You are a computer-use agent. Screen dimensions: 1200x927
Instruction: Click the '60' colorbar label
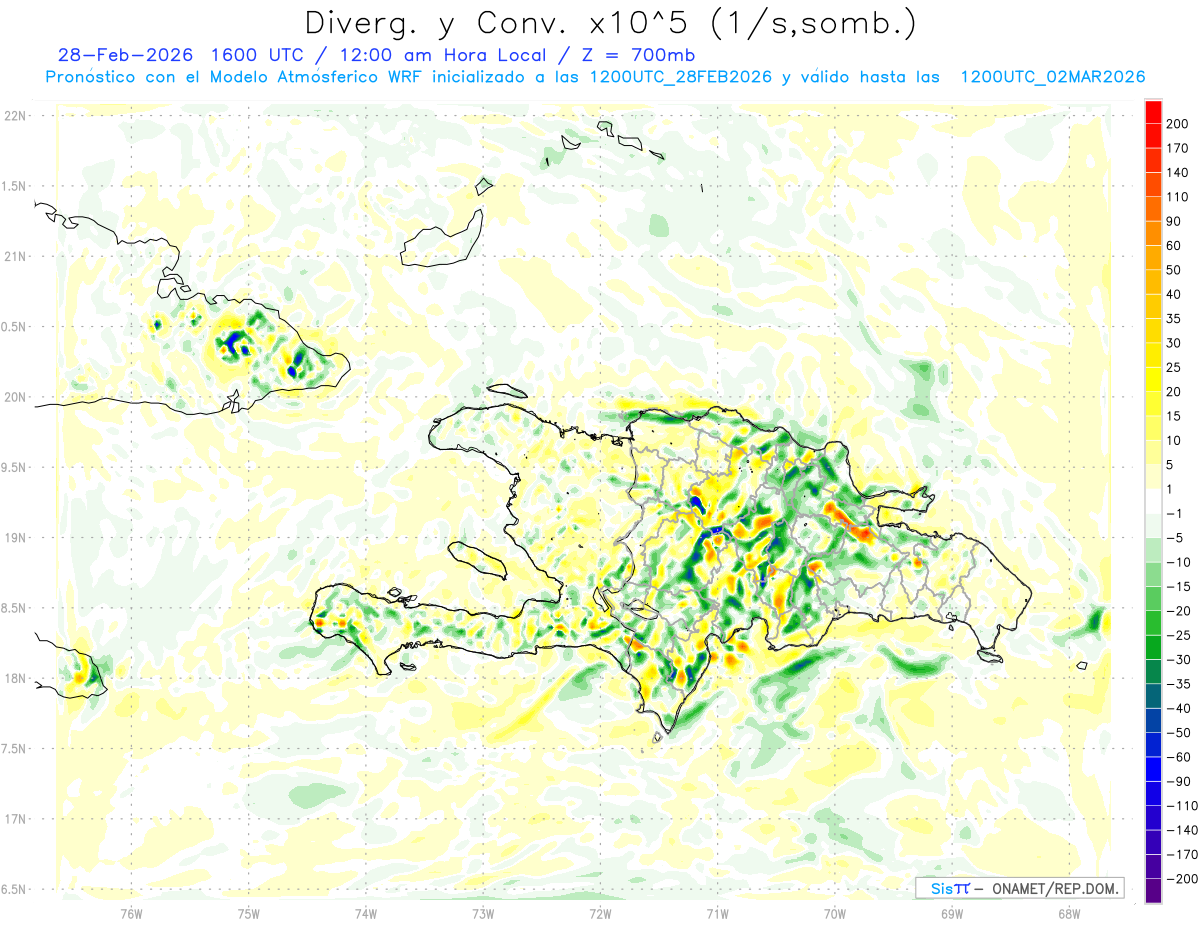[x=1174, y=245]
